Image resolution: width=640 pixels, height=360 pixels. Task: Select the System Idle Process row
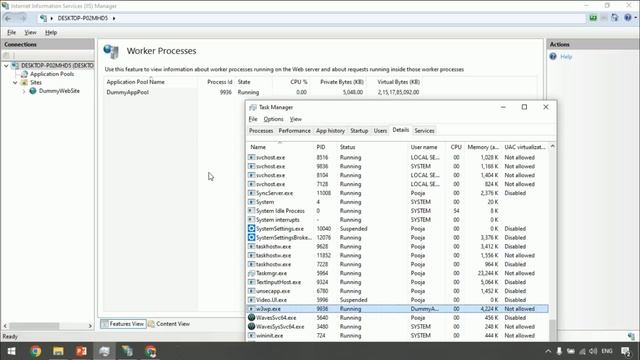398,211
